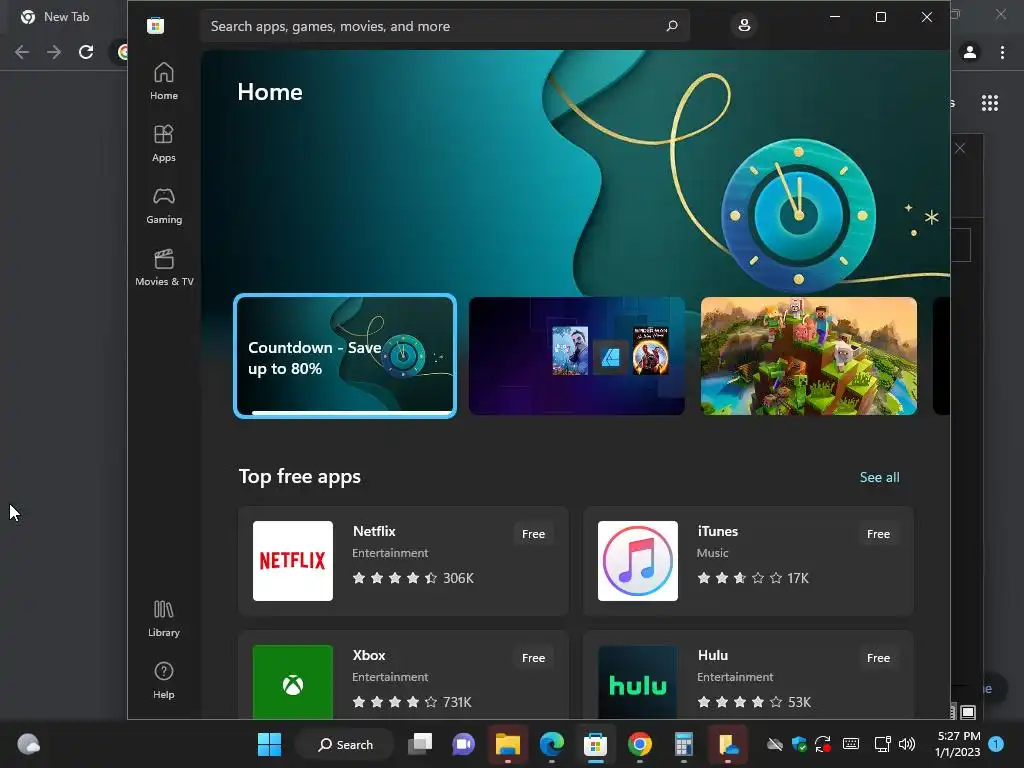Click See all for Top free apps

point(879,477)
